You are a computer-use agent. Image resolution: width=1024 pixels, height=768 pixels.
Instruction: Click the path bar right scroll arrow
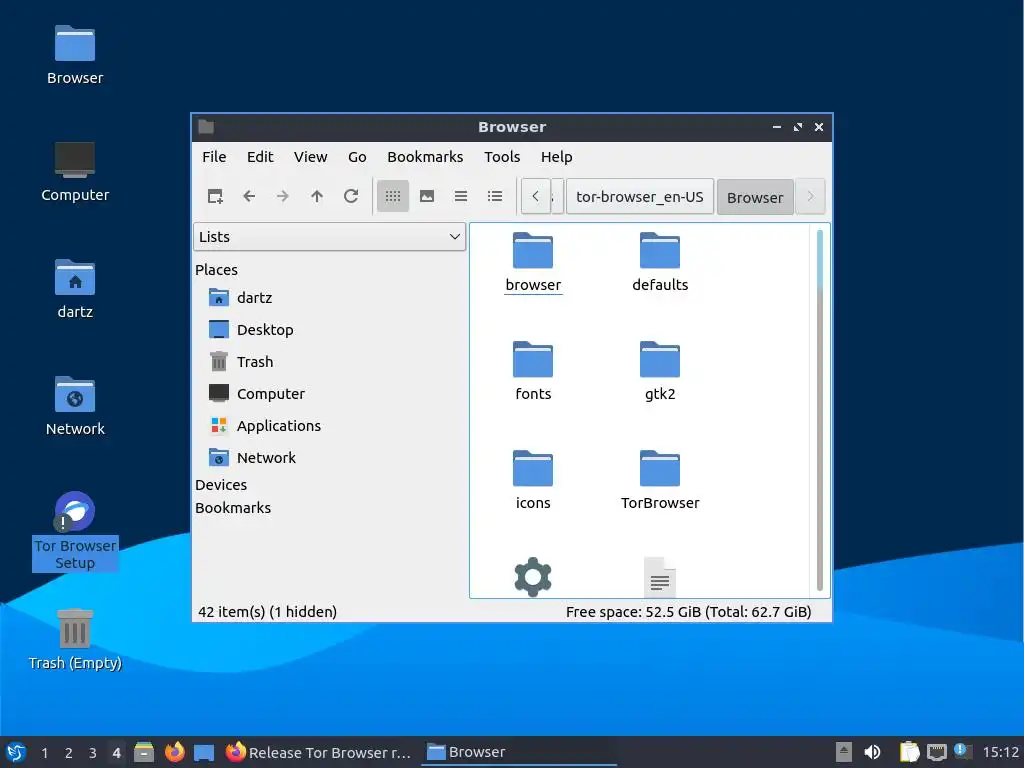pos(810,197)
